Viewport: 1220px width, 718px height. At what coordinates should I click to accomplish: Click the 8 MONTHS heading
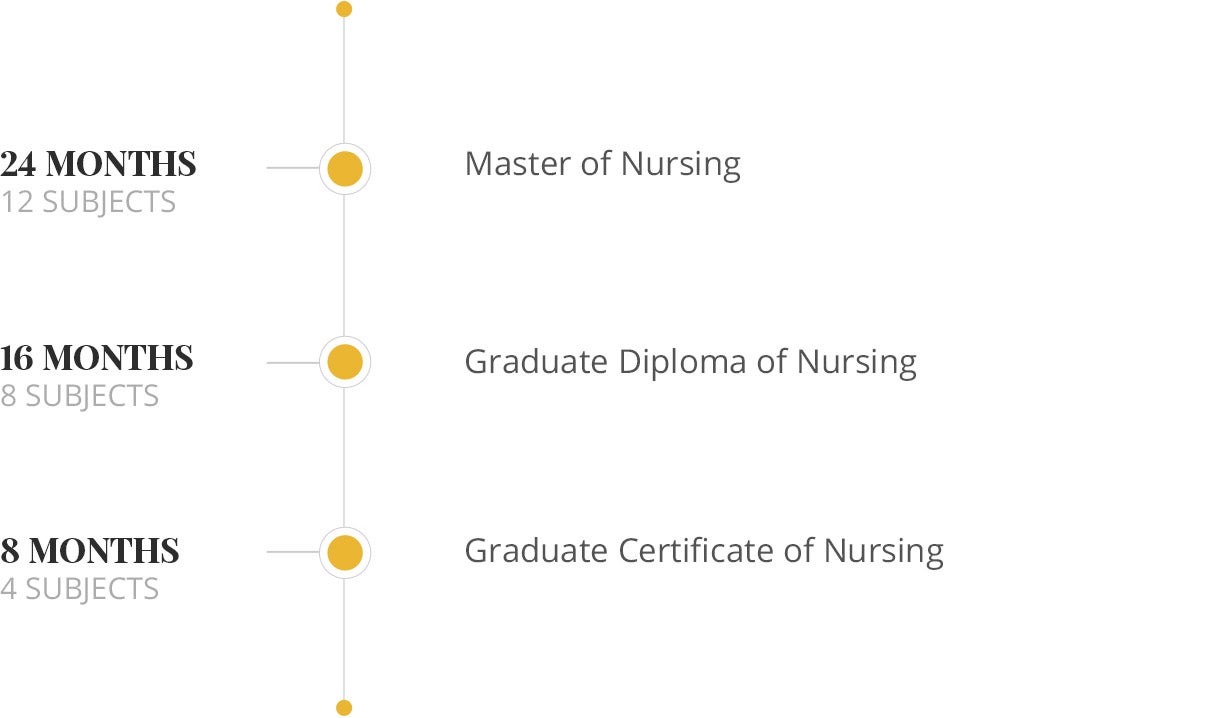tap(90, 551)
